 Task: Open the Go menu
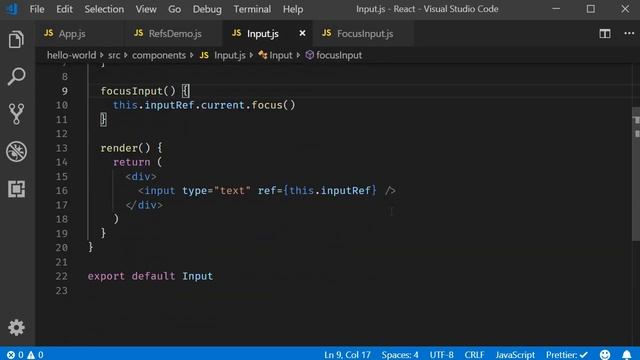coord(174,9)
